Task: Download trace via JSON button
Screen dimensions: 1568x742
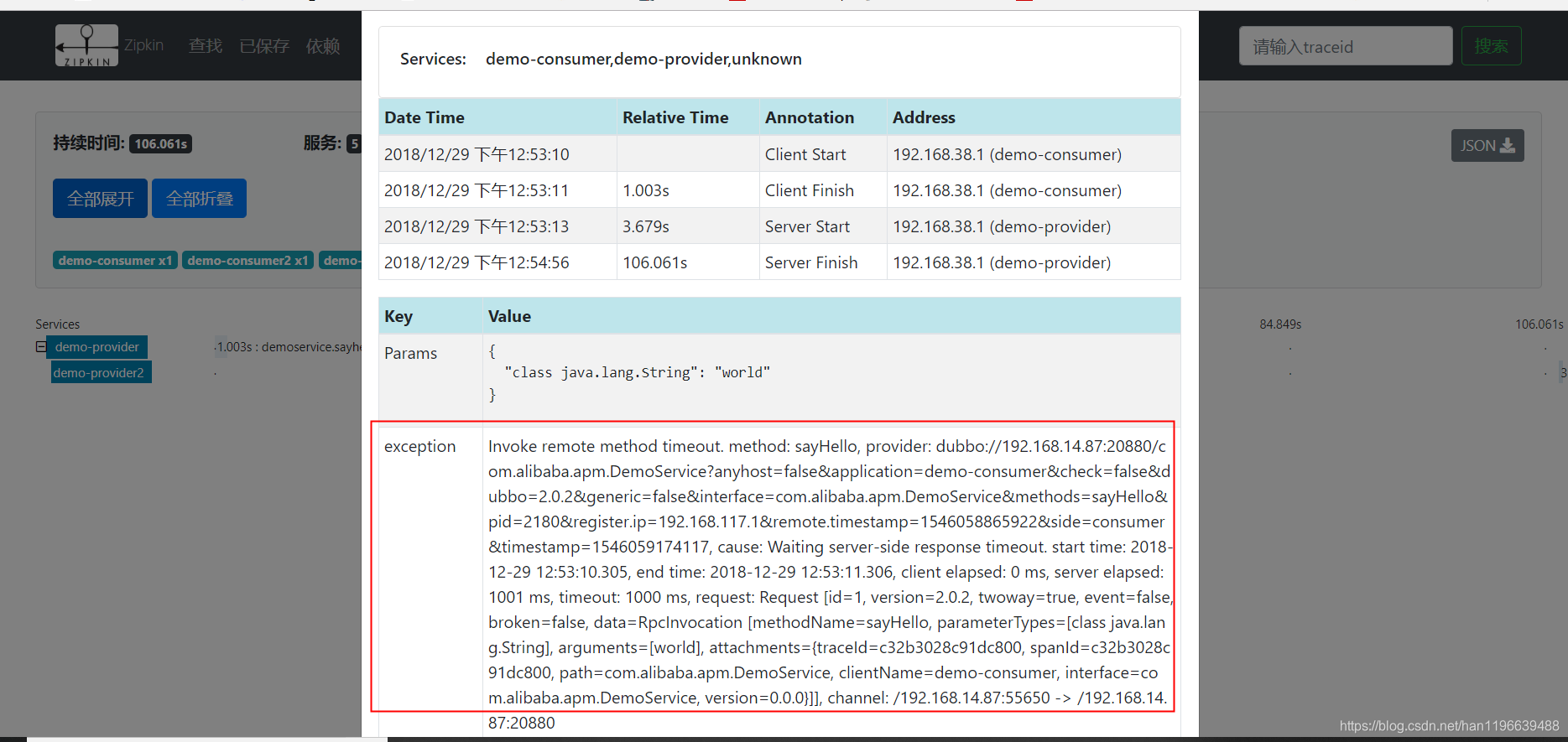Action: tap(1487, 145)
